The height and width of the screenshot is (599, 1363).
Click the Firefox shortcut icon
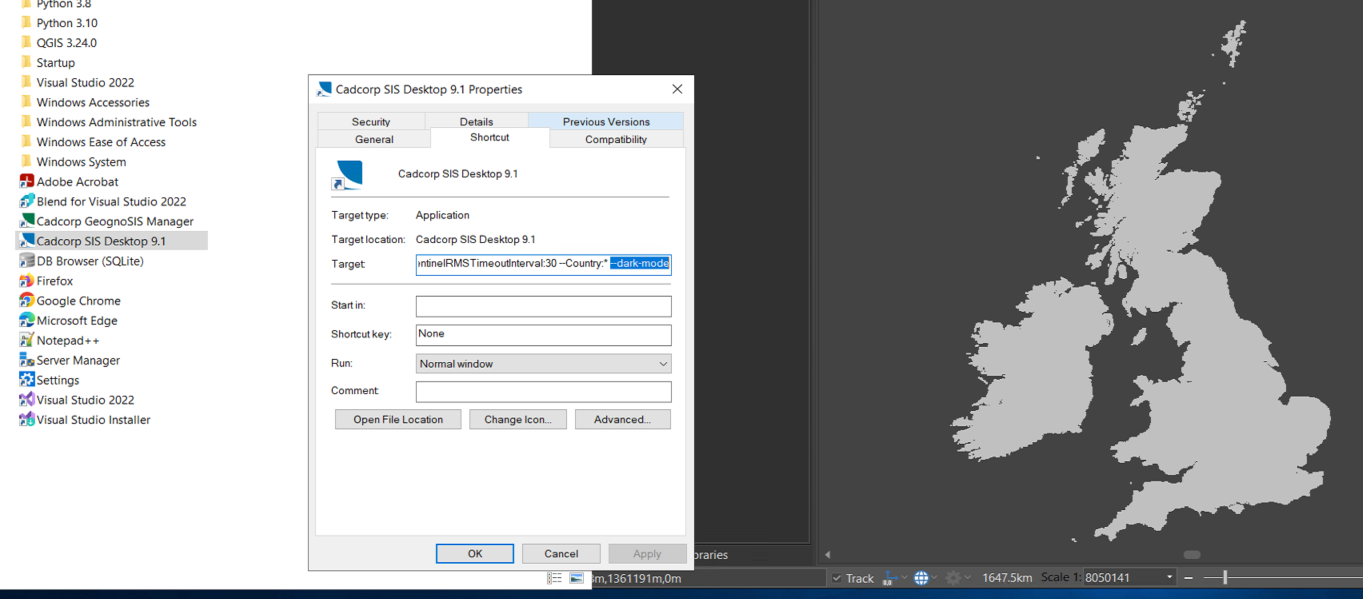point(27,281)
